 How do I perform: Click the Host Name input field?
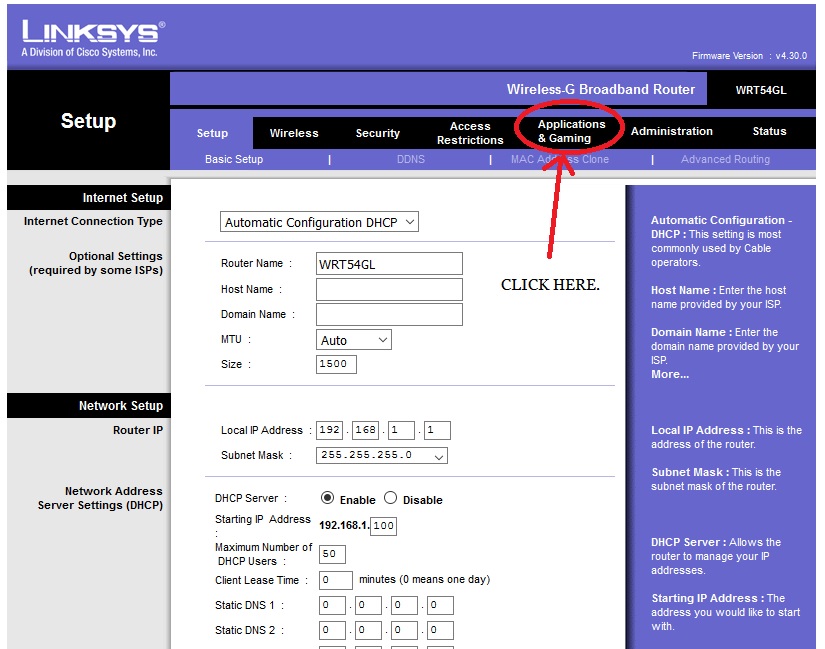click(x=389, y=289)
